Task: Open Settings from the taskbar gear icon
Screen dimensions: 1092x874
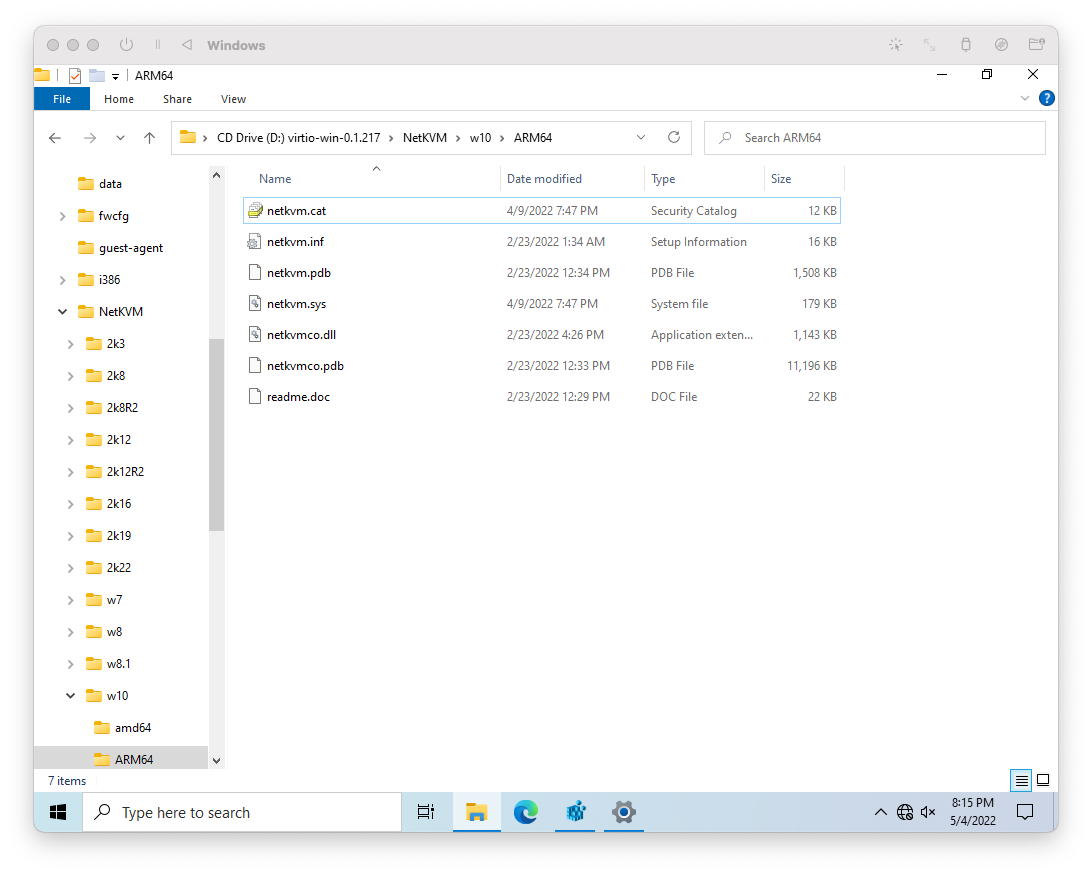Action: coord(623,812)
